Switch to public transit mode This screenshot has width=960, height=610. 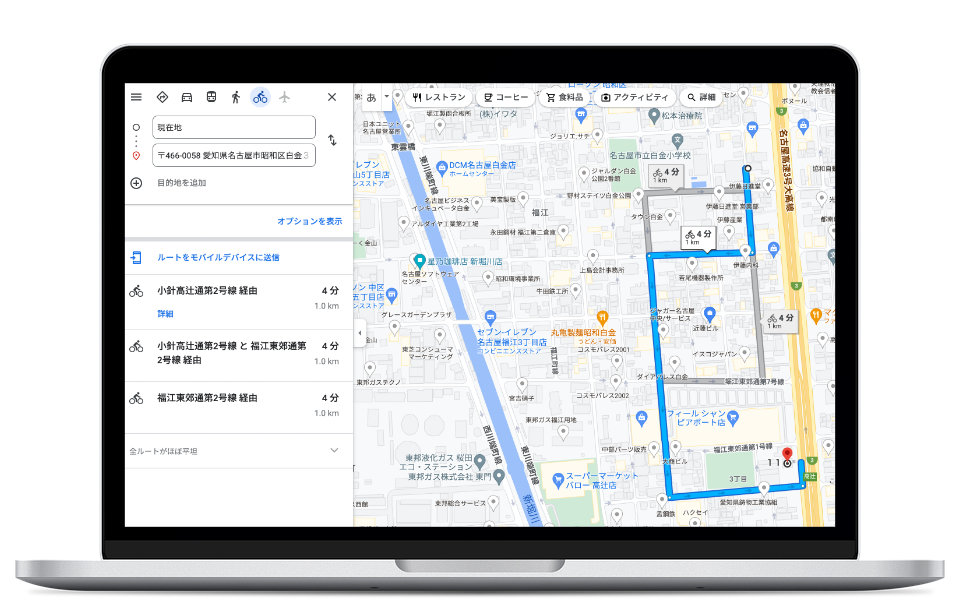pos(211,97)
